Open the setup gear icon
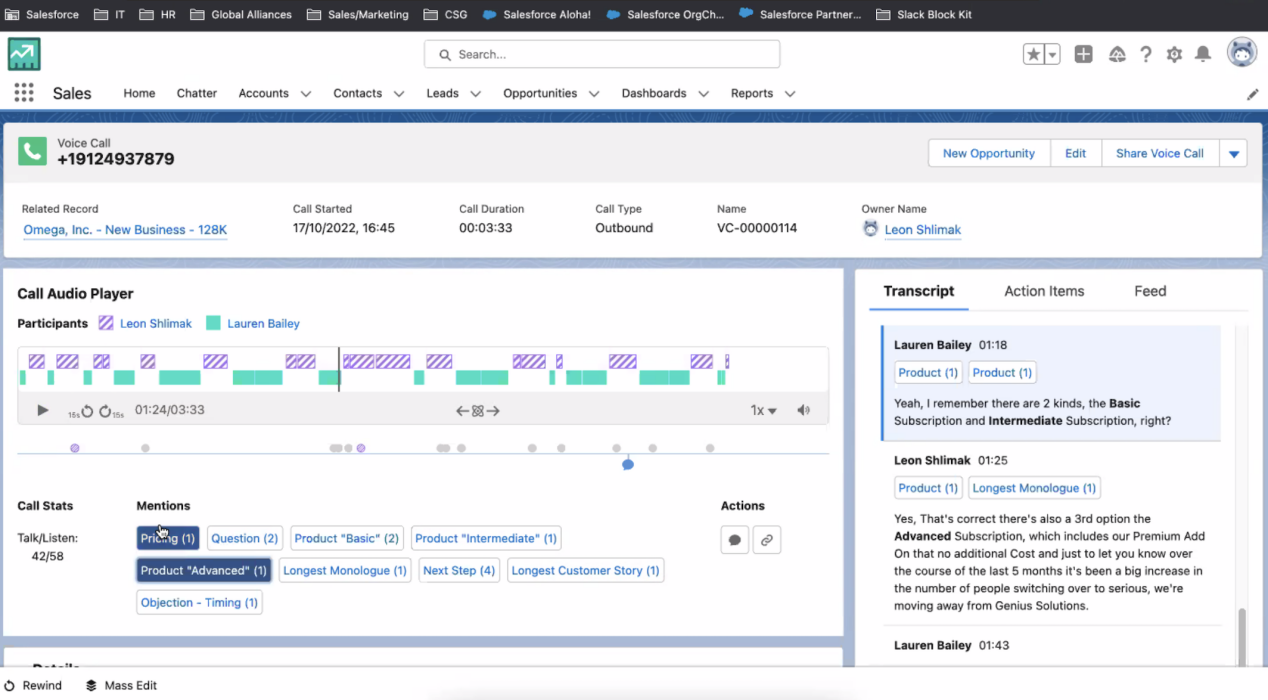This screenshot has width=1268, height=700. point(1174,55)
